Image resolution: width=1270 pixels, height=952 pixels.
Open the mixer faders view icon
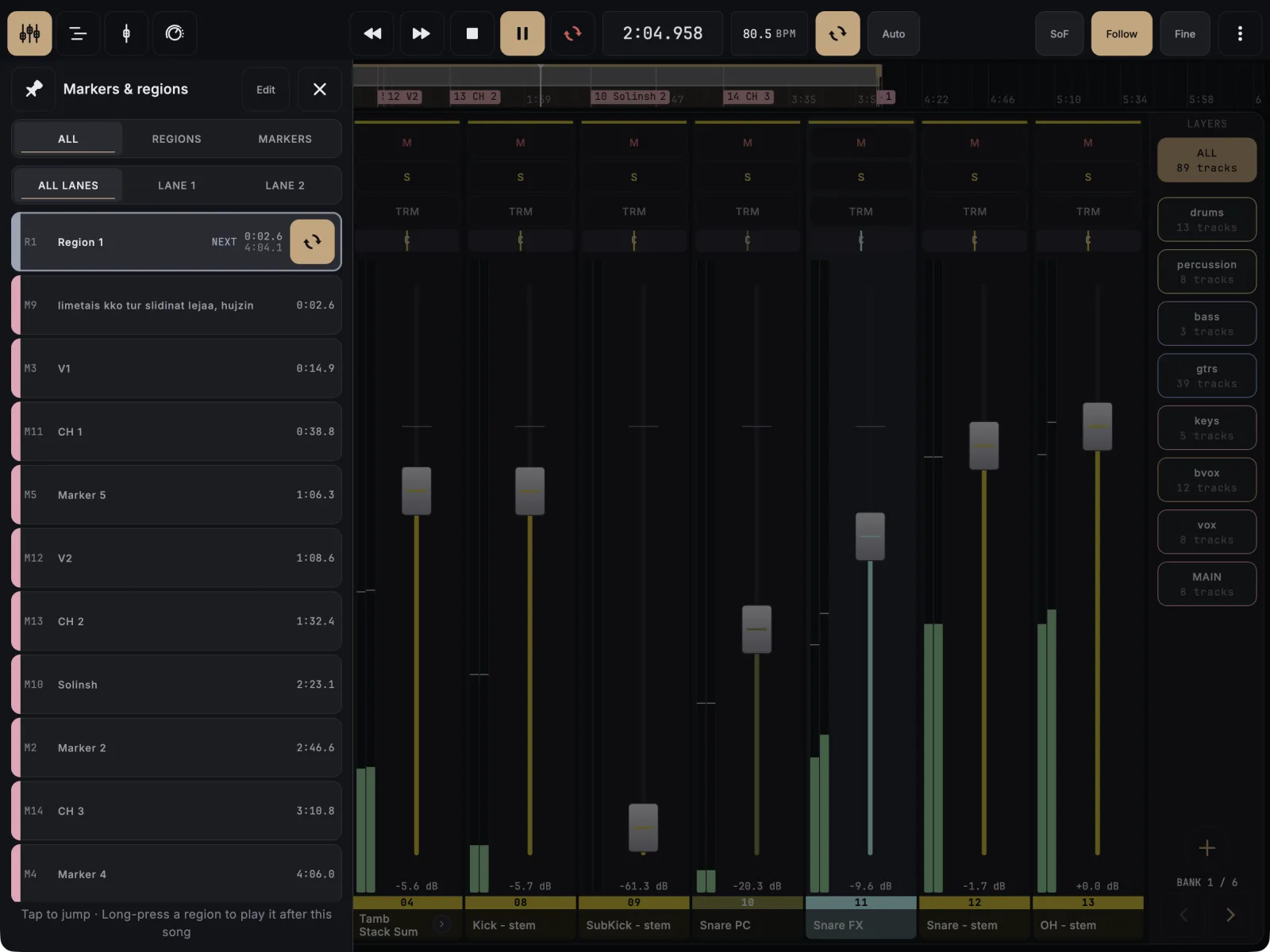[30, 33]
